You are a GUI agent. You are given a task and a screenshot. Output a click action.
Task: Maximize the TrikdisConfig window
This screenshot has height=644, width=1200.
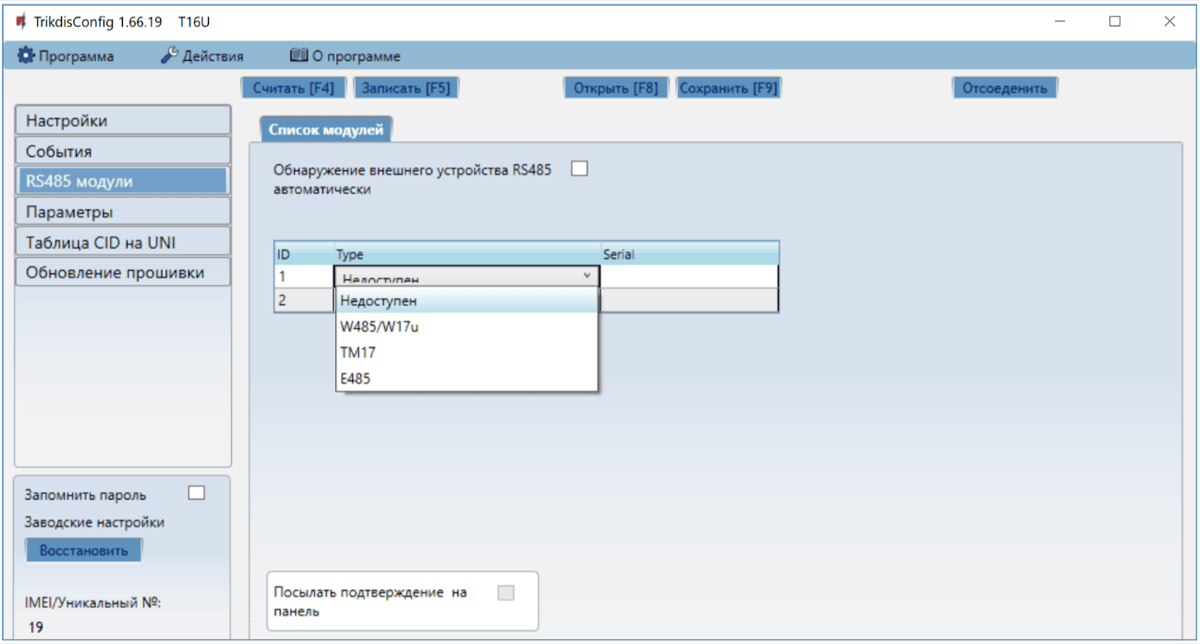1115,21
